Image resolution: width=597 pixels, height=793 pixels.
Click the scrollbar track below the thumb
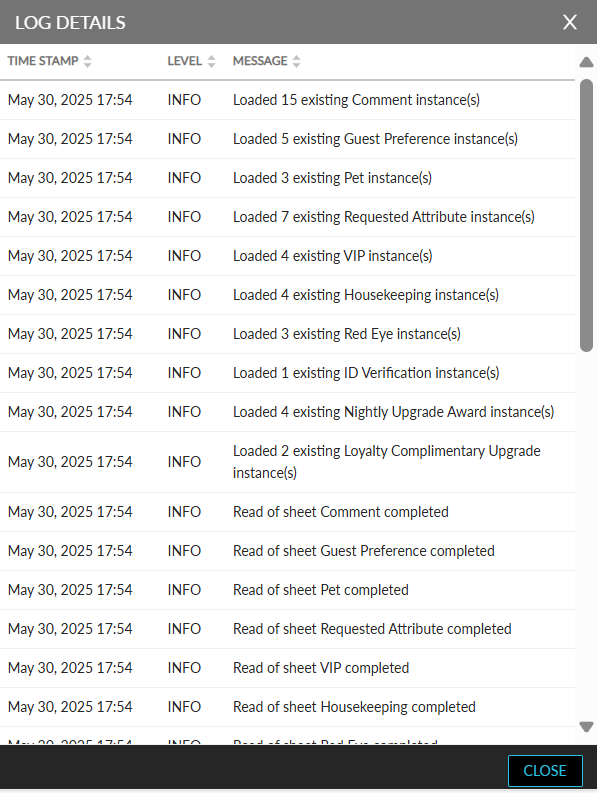pyautogui.click(x=586, y=536)
